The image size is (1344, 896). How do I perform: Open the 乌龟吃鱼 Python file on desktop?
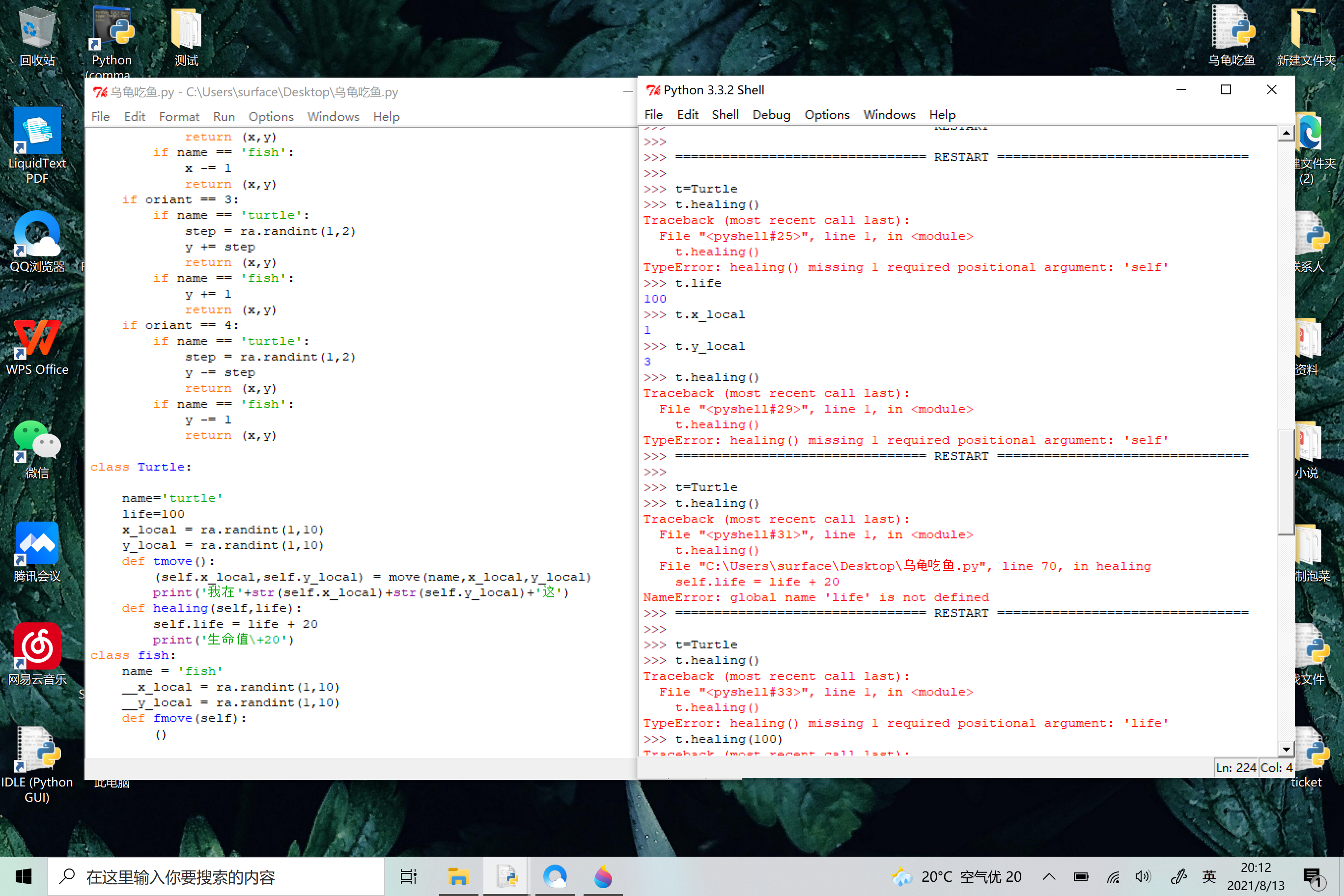[x=1232, y=36]
